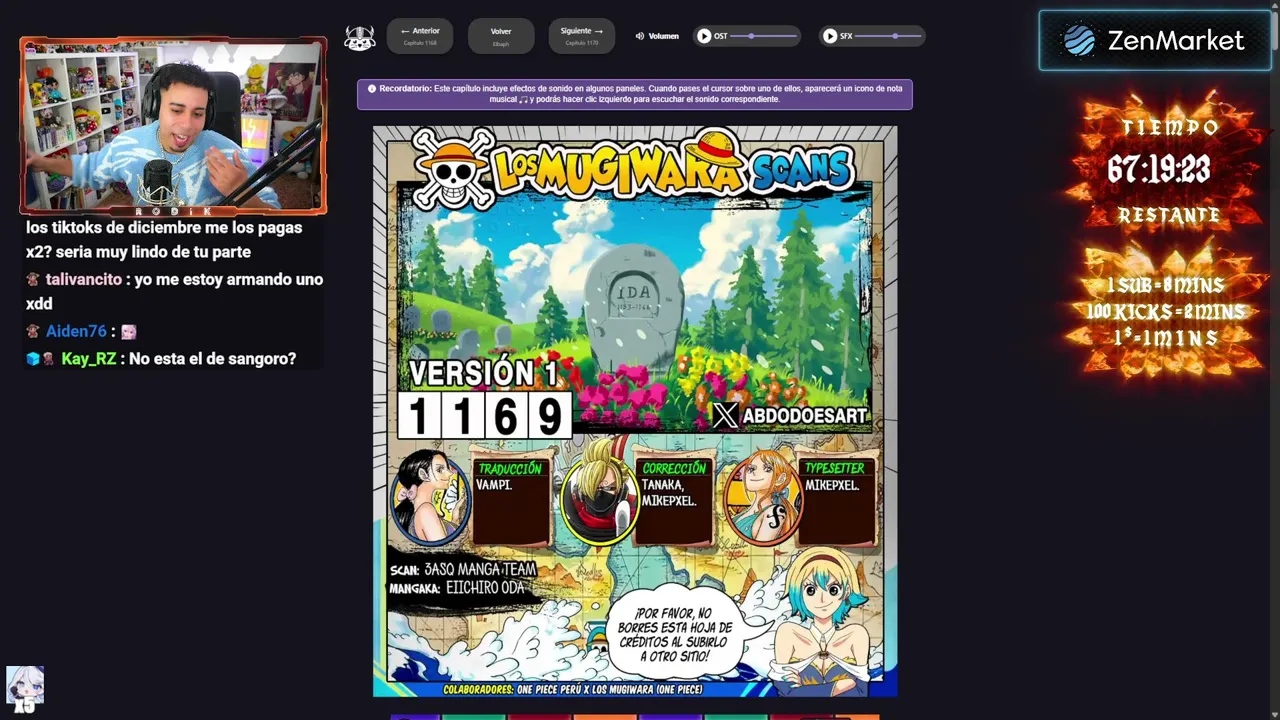Click the VERSIÓN 1 label

483,374
